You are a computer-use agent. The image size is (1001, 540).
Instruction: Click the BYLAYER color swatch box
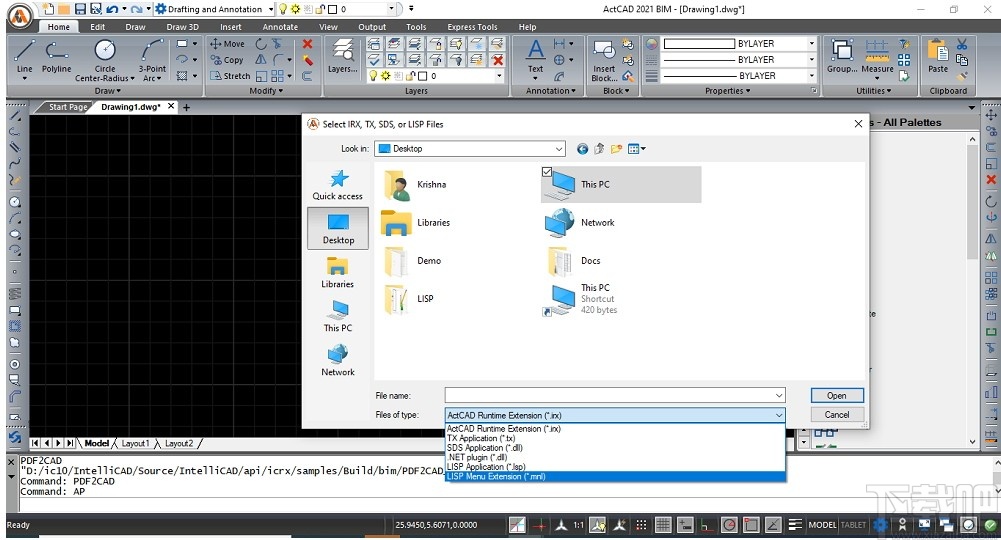coord(699,43)
